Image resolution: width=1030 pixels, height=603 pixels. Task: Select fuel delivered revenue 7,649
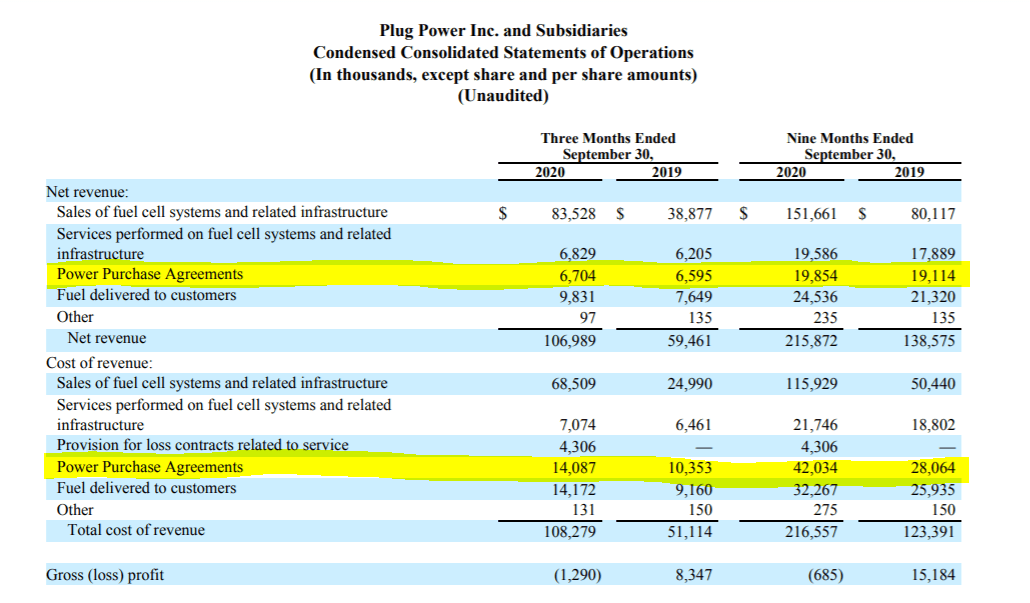[694, 296]
